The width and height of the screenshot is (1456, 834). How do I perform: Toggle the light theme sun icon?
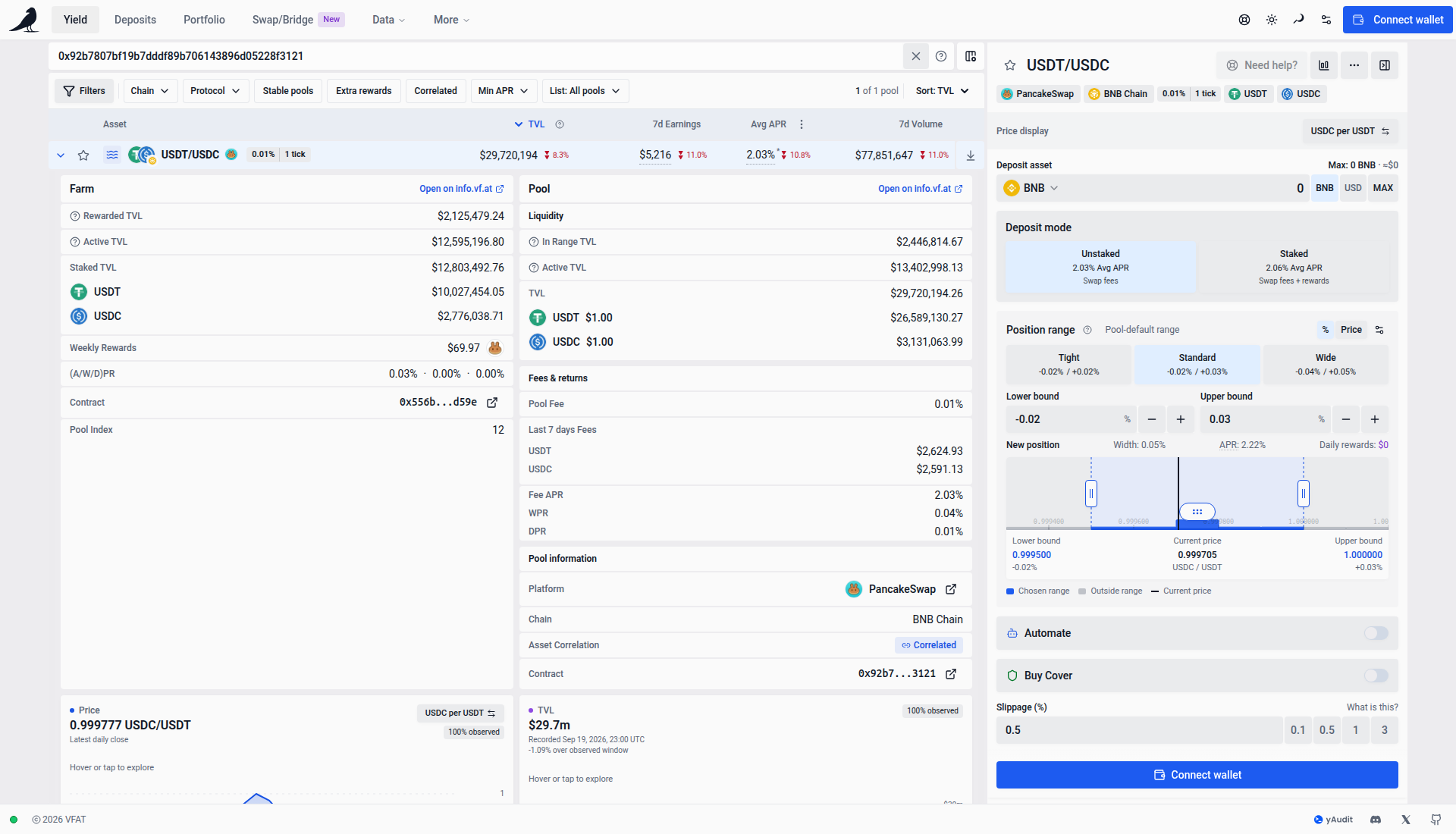(x=1272, y=20)
